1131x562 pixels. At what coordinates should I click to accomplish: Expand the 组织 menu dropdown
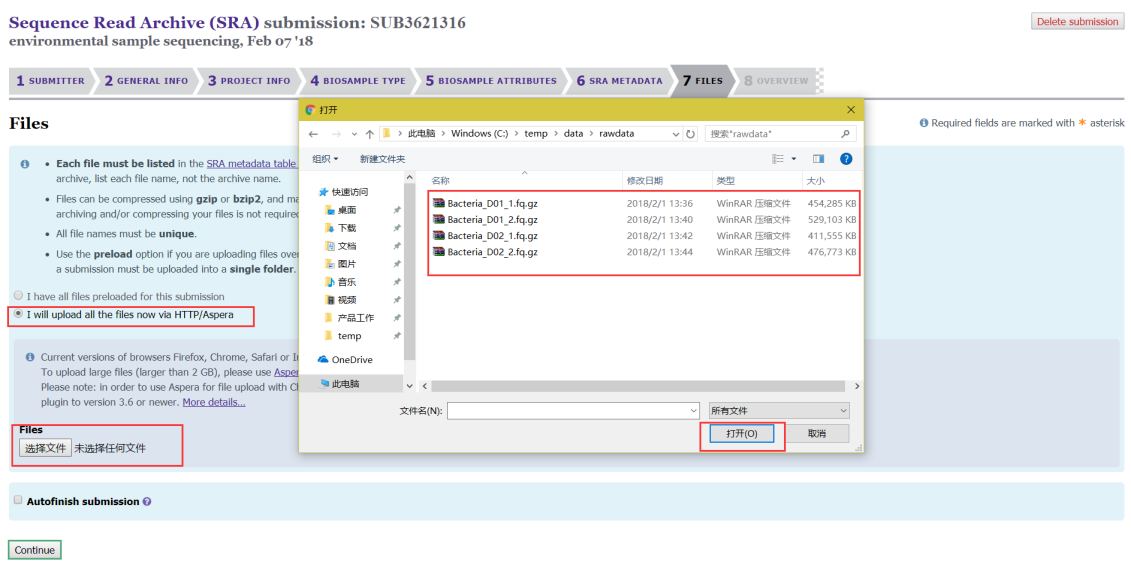[326, 159]
